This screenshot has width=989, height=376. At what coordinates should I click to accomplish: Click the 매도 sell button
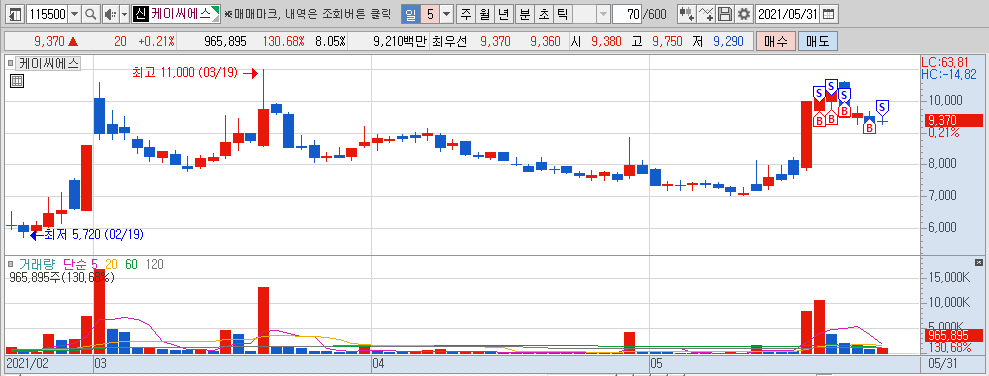coord(817,42)
